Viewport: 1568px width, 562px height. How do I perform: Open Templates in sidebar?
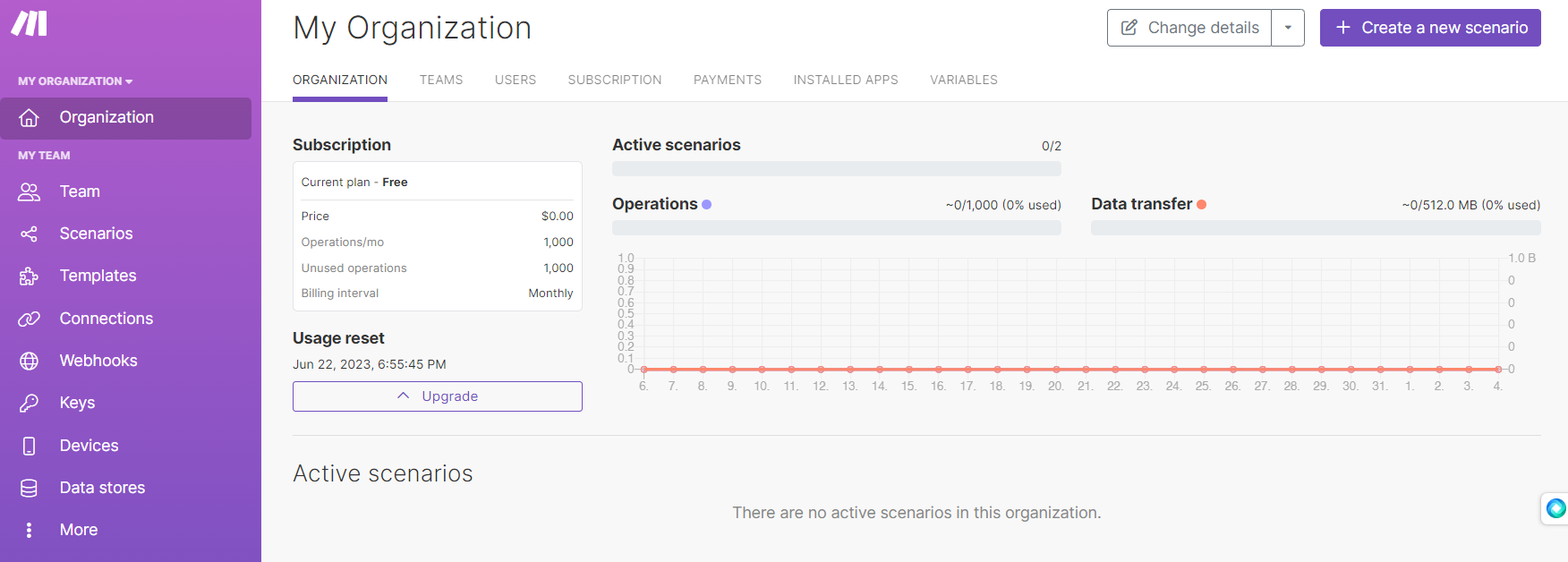[125, 276]
